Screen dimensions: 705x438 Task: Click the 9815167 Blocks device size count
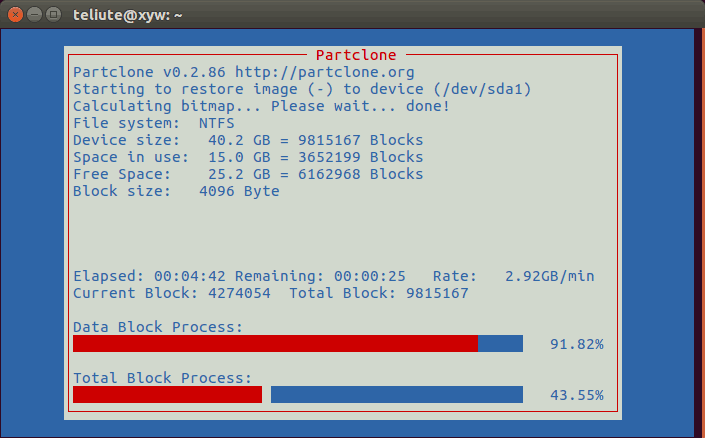pyautogui.click(x=361, y=140)
